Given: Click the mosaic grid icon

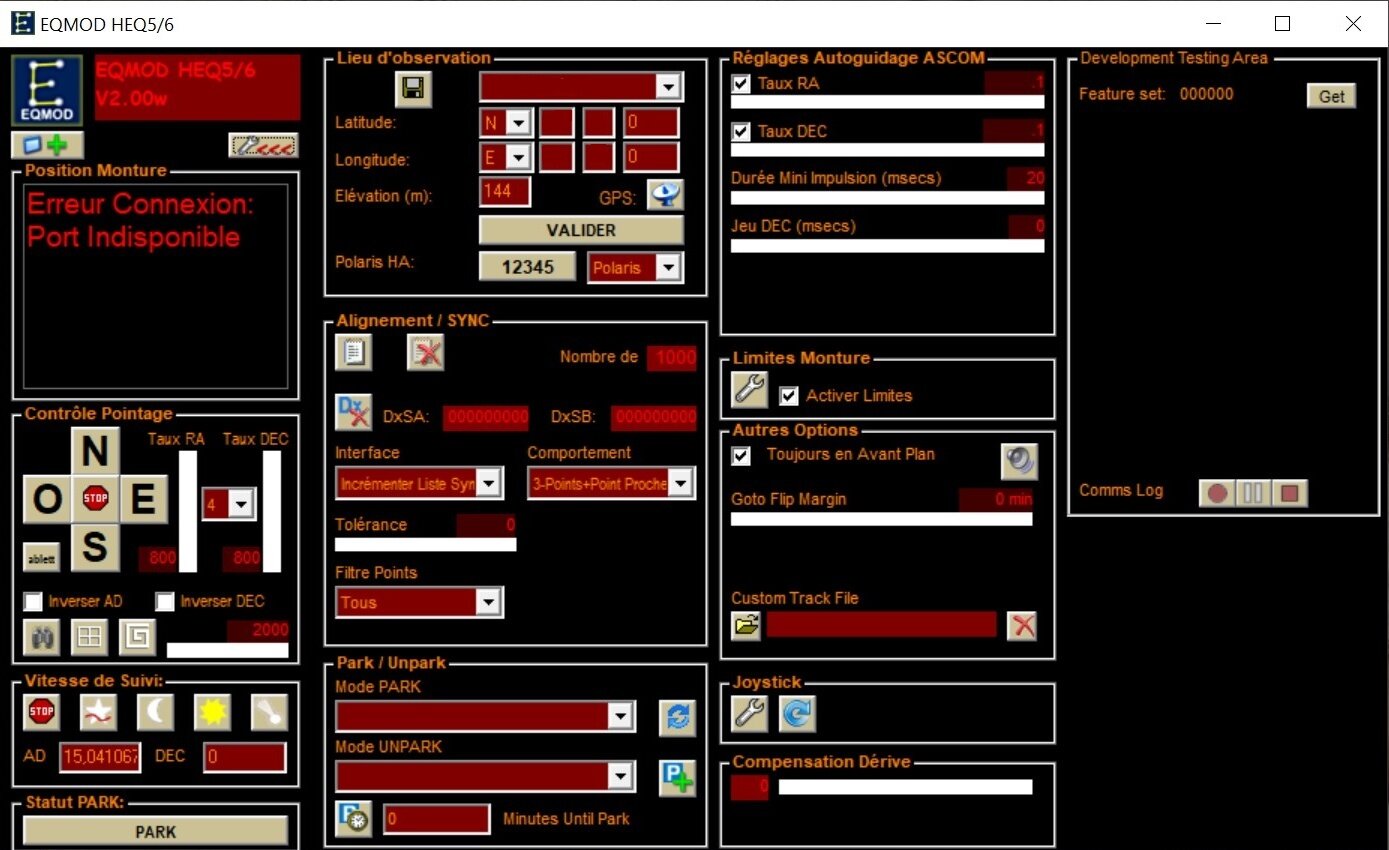Looking at the screenshot, I should coord(89,636).
